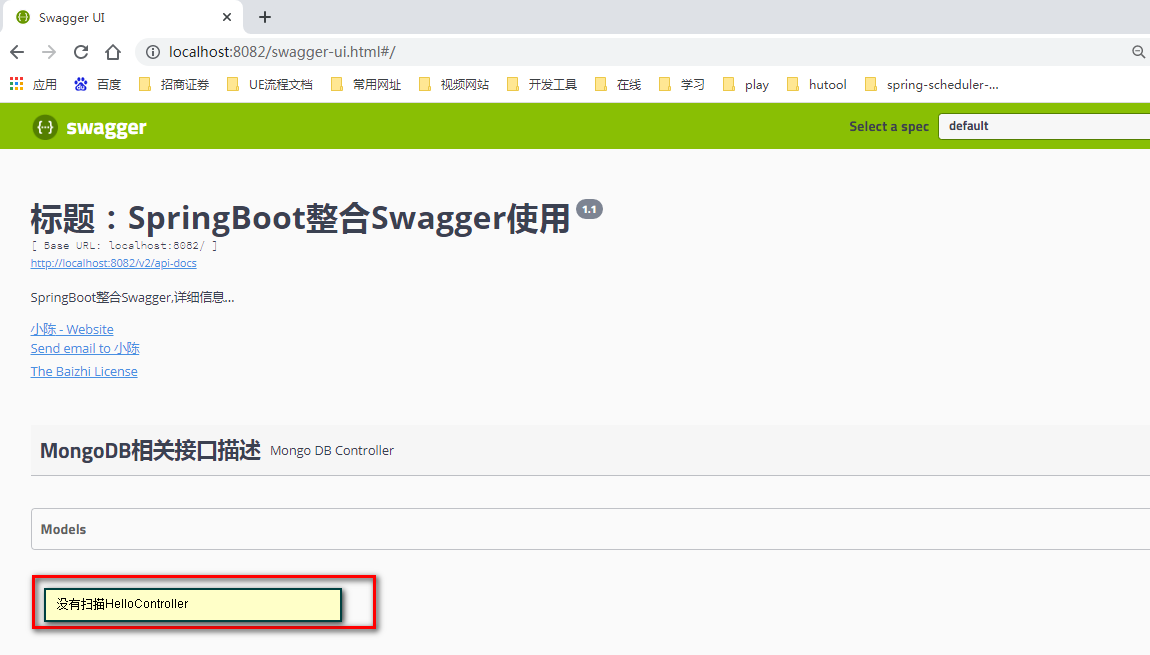Open the play bookmark folder
The height and width of the screenshot is (655, 1150).
[x=746, y=84]
